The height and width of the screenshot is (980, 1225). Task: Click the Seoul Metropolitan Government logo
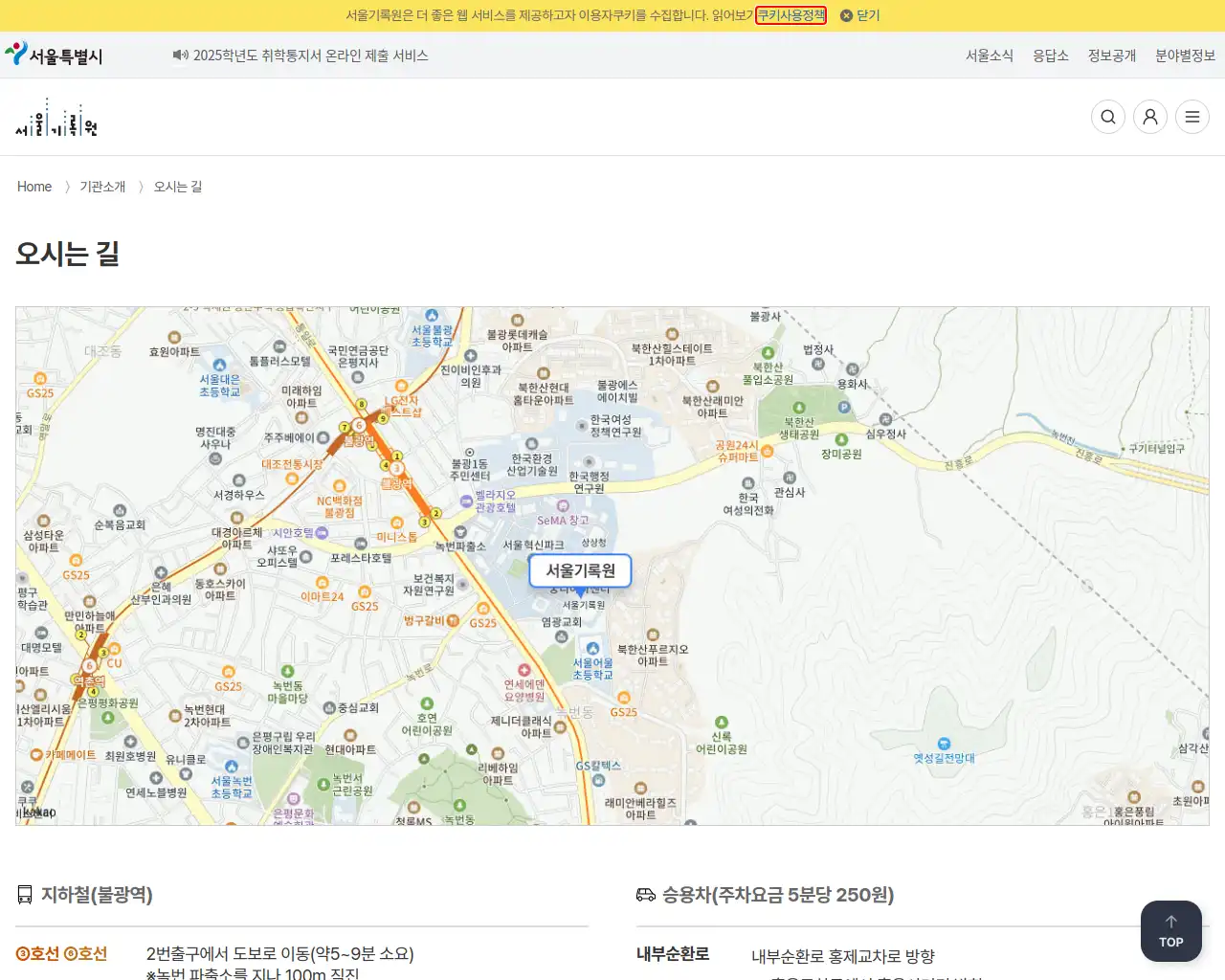(54, 55)
